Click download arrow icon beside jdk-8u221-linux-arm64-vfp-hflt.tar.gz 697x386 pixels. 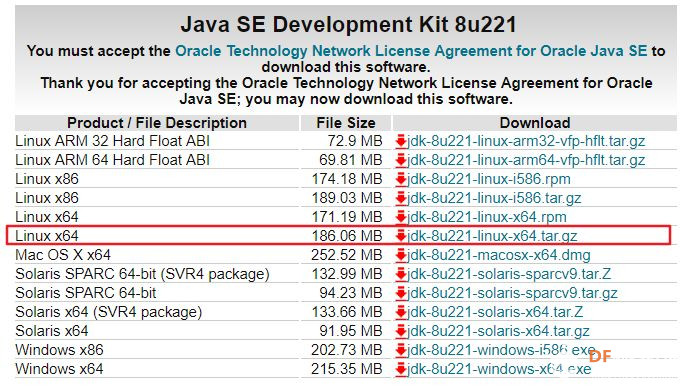[x=401, y=160]
